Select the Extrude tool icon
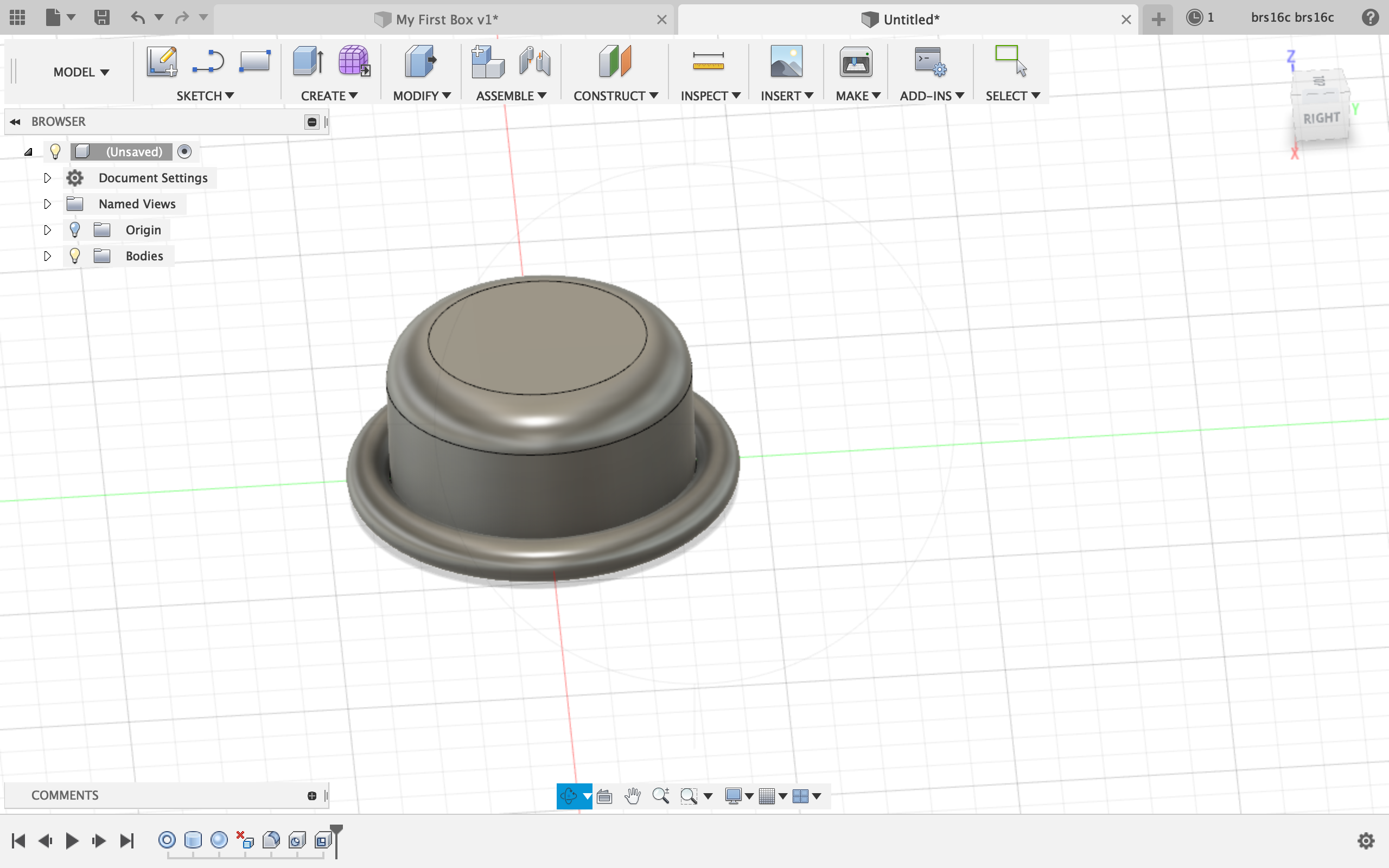This screenshot has width=1389, height=868. coord(307,61)
